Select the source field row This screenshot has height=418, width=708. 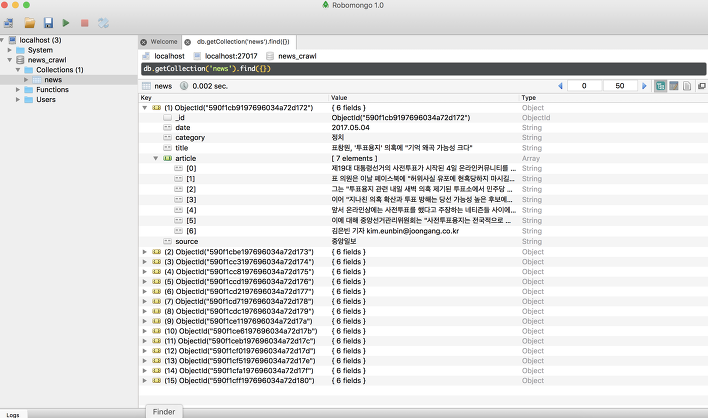pyautogui.click(x=423, y=242)
